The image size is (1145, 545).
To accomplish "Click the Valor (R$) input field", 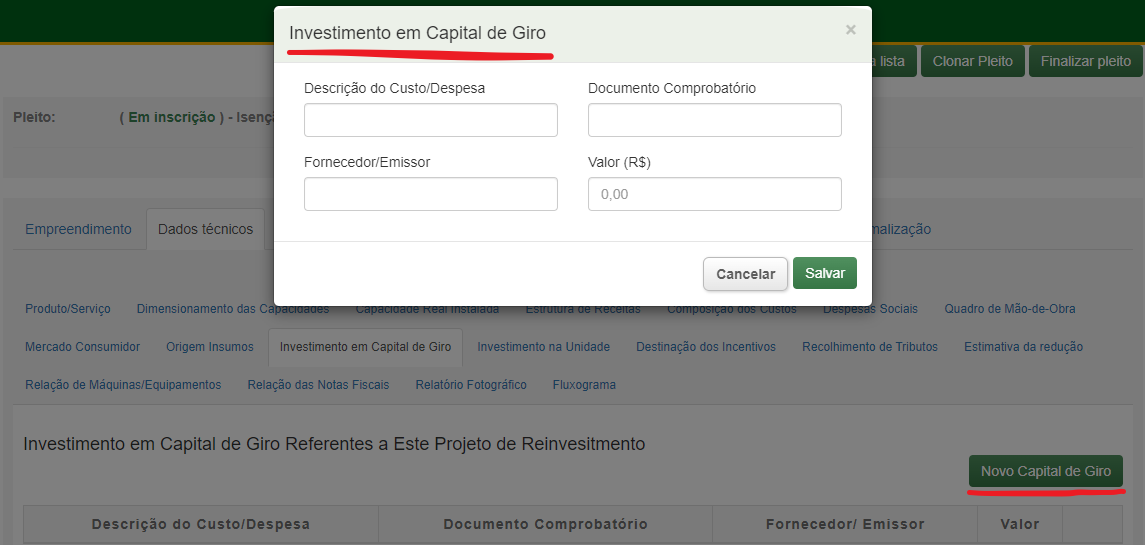I will pos(715,194).
